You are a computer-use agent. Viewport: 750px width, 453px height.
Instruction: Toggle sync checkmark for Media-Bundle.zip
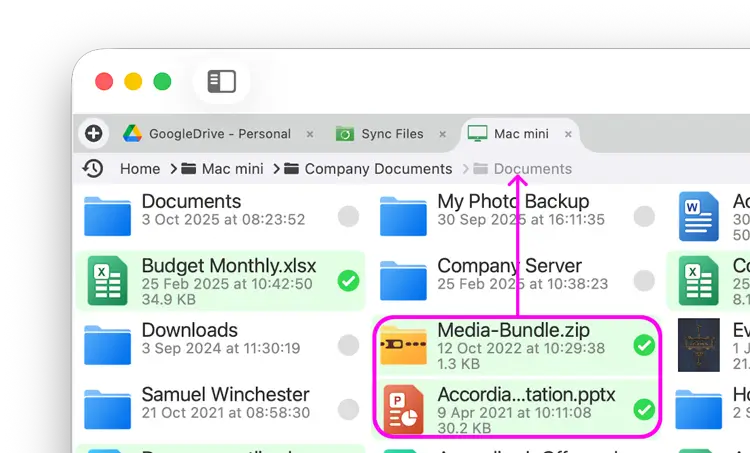[x=644, y=345]
